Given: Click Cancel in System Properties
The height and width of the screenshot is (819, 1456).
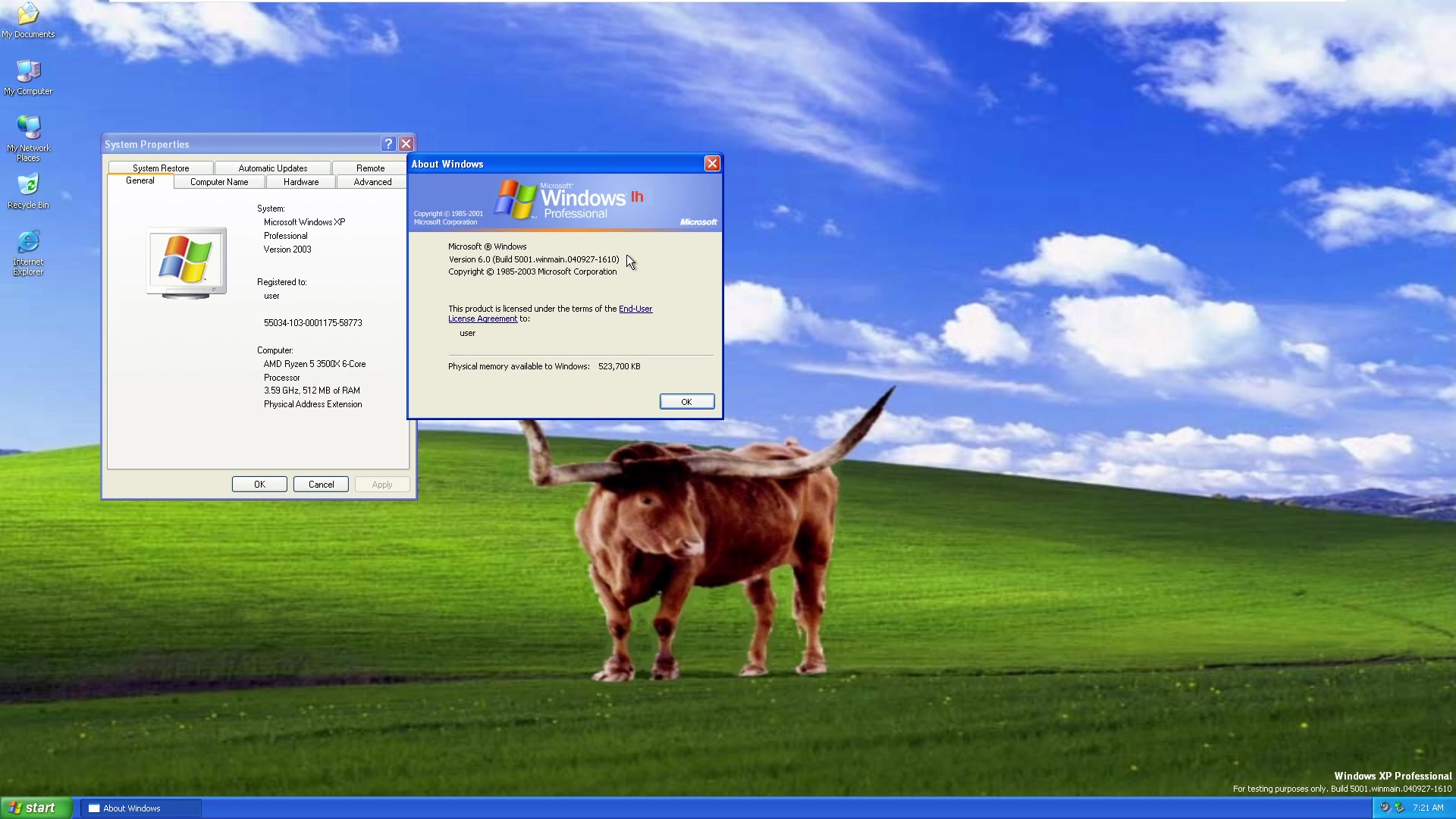Looking at the screenshot, I should pyautogui.click(x=321, y=485).
